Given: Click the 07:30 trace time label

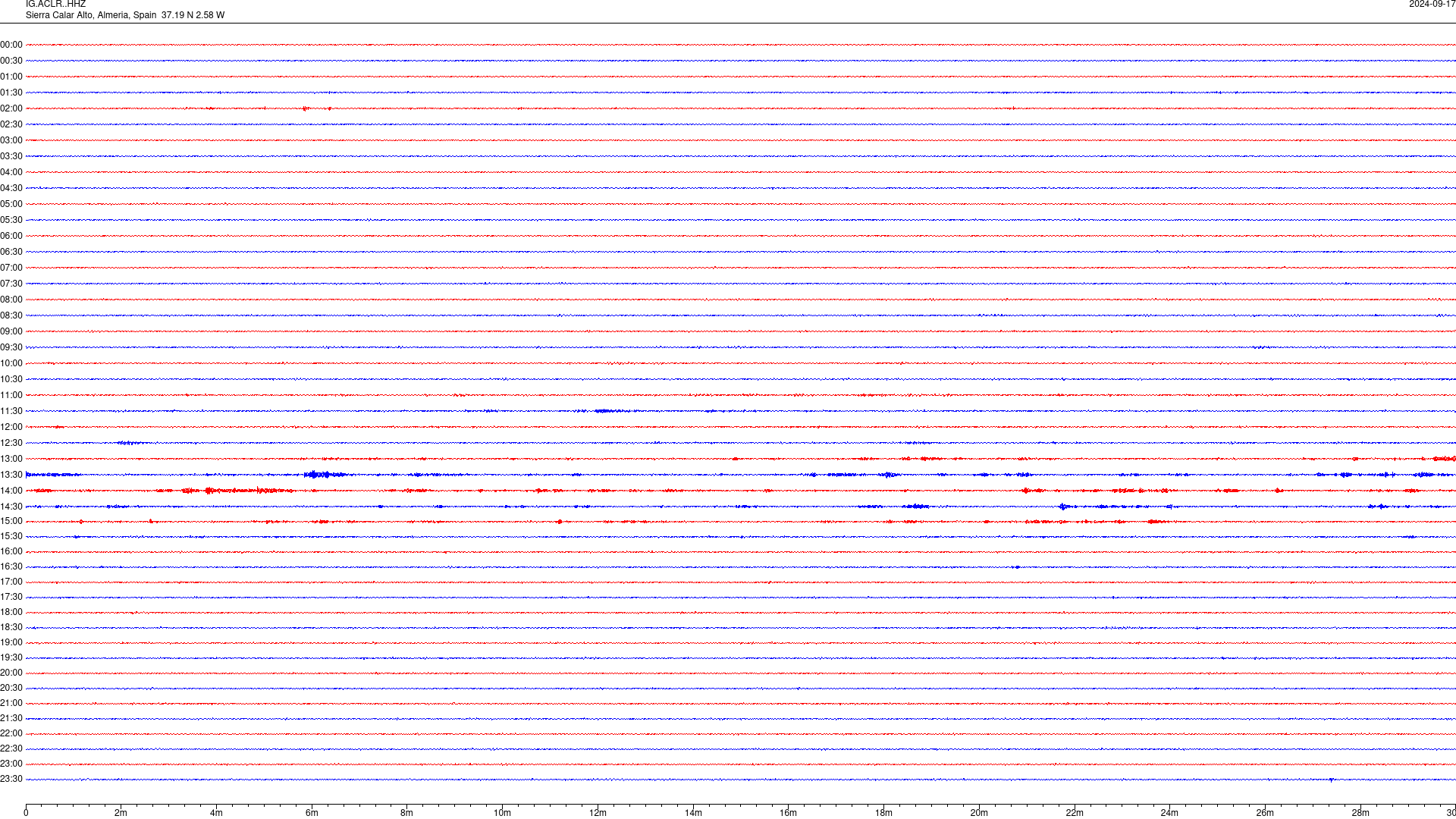Looking at the screenshot, I should click(11, 284).
